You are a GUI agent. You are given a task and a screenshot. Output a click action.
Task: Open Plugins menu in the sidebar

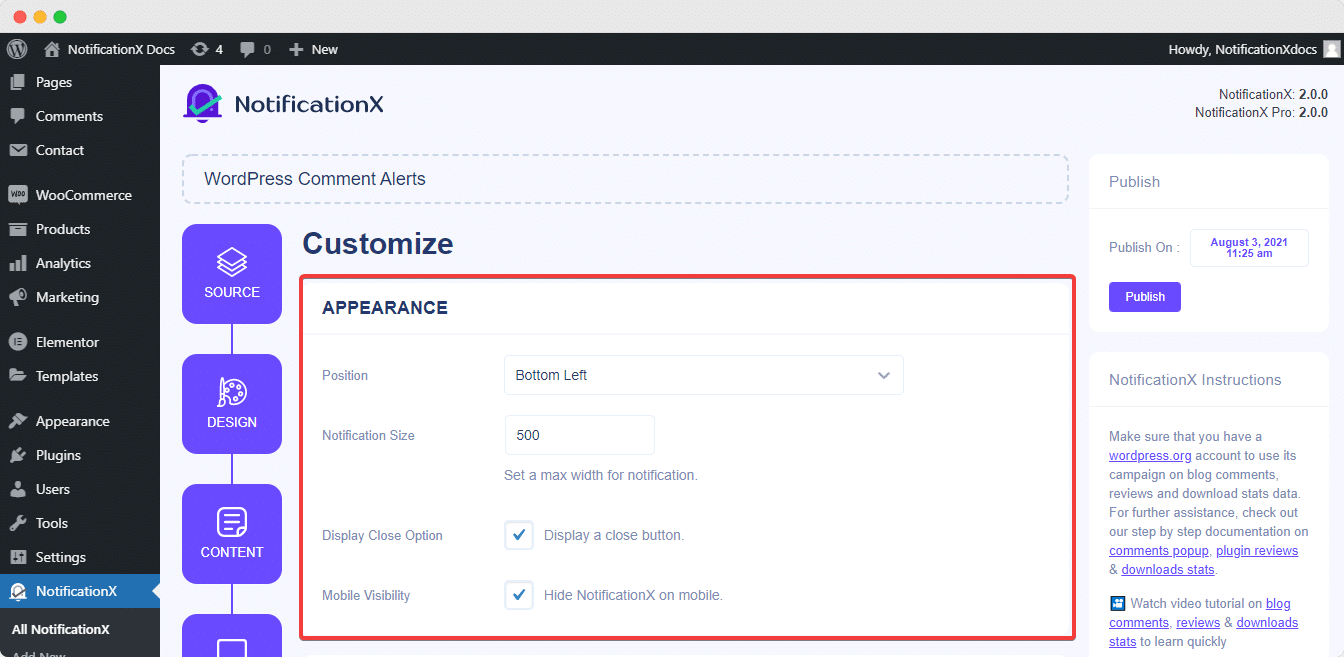click(80, 455)
